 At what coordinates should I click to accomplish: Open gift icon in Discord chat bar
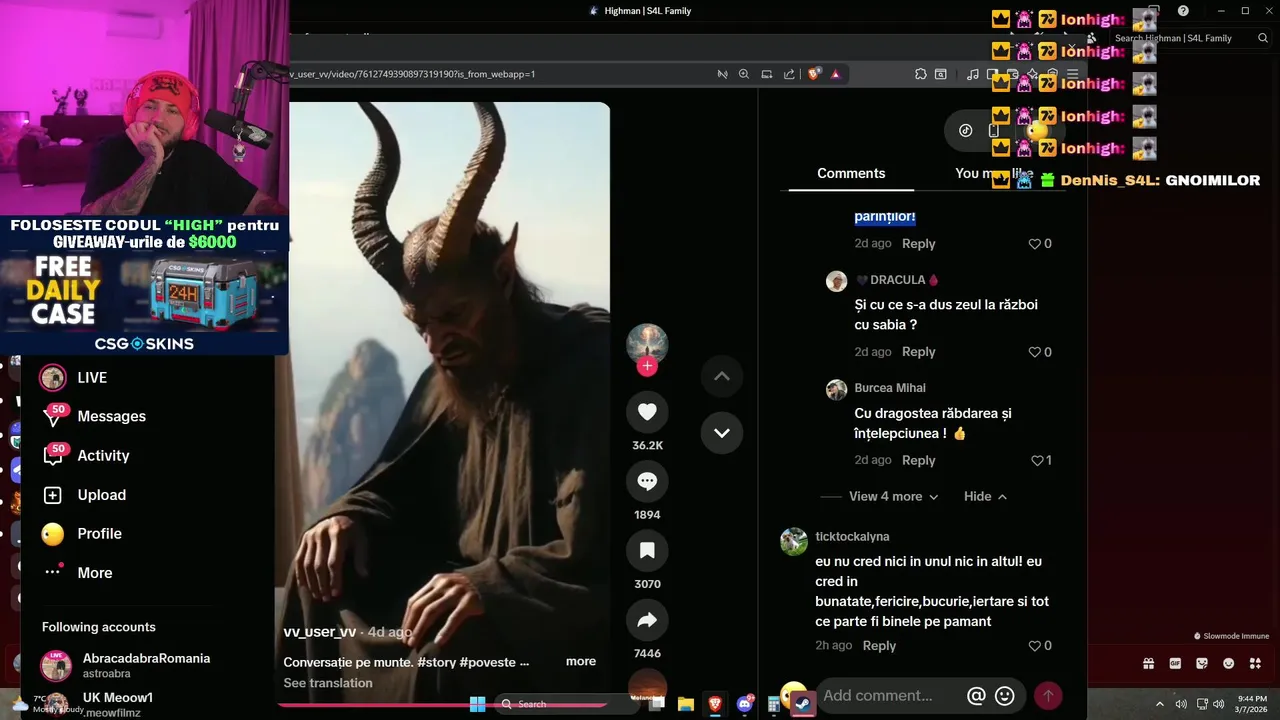pos(1148,663)
